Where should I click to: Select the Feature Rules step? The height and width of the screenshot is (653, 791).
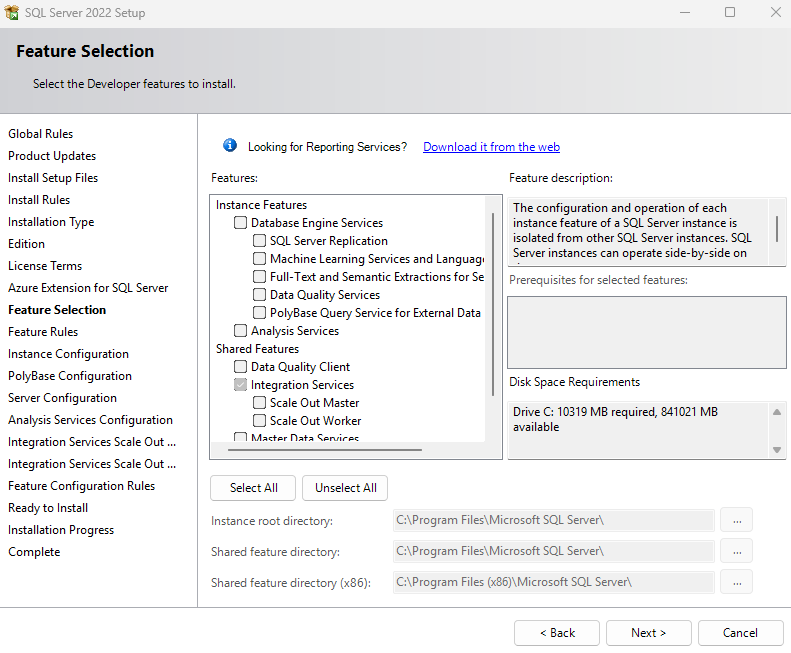coord(43,332)
